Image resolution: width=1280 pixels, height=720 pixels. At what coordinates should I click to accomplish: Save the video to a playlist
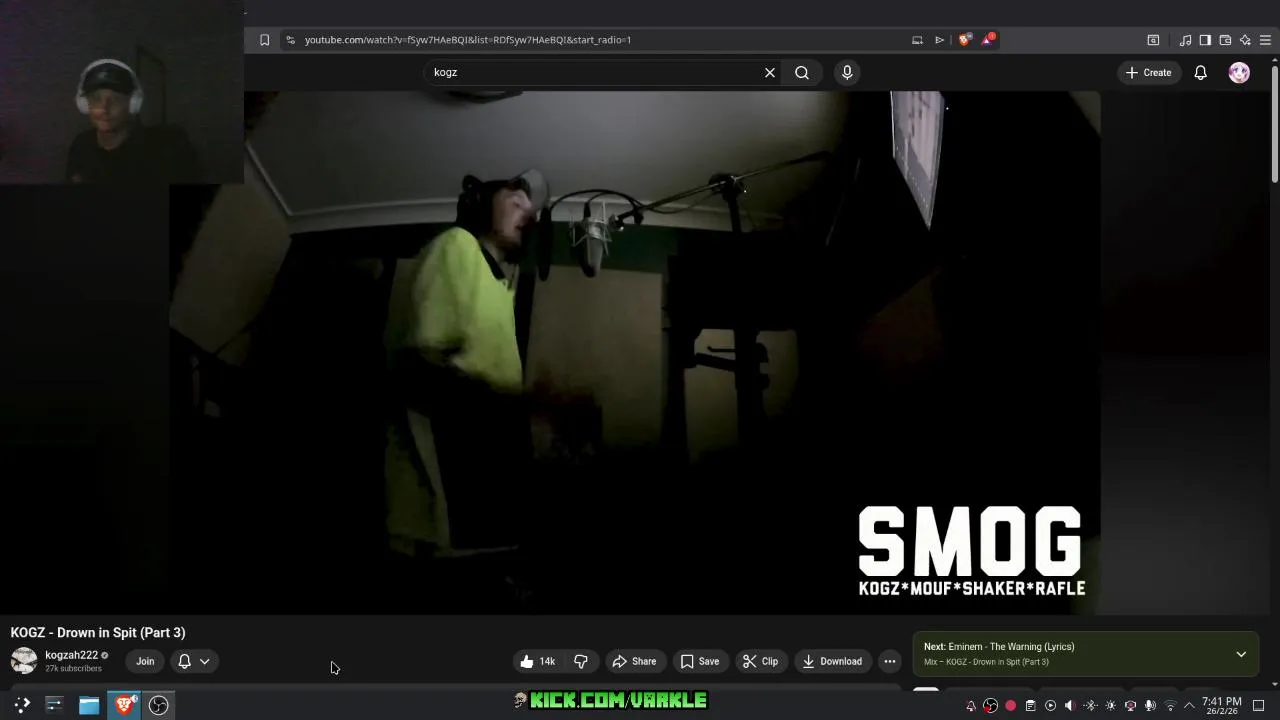click(700, 661)
